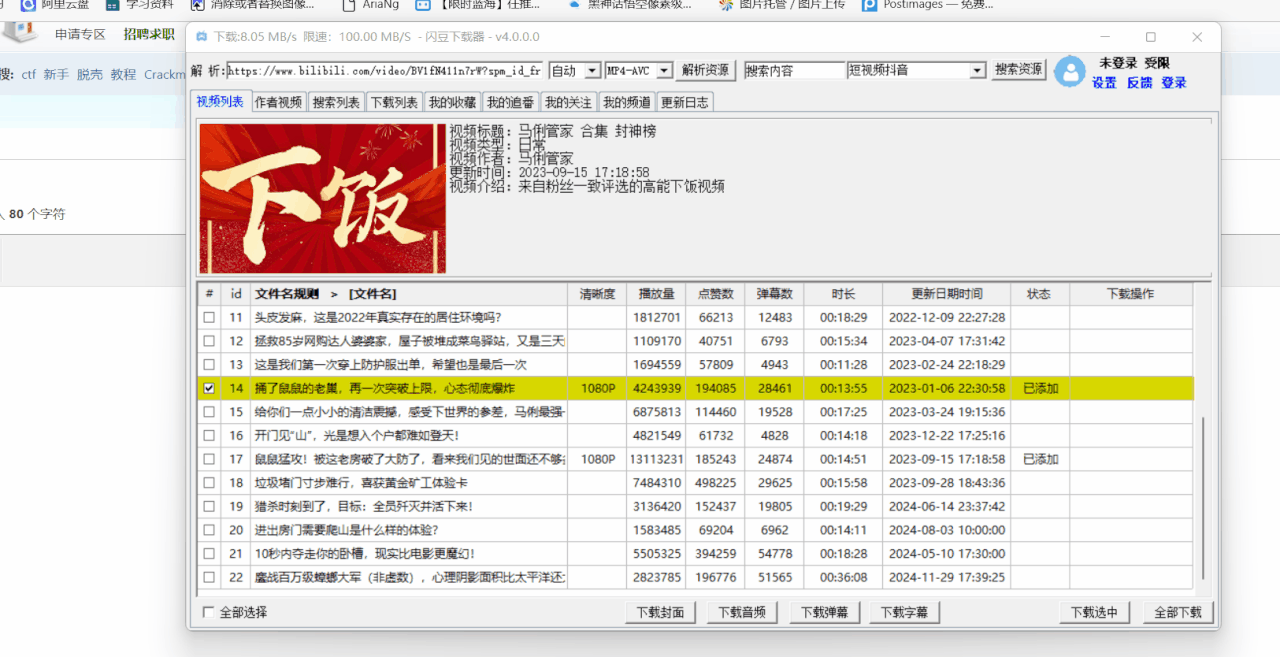Screen dimensions: 1280x657
Task: Open the AriaNg bookmark
Action: point(369,5)
